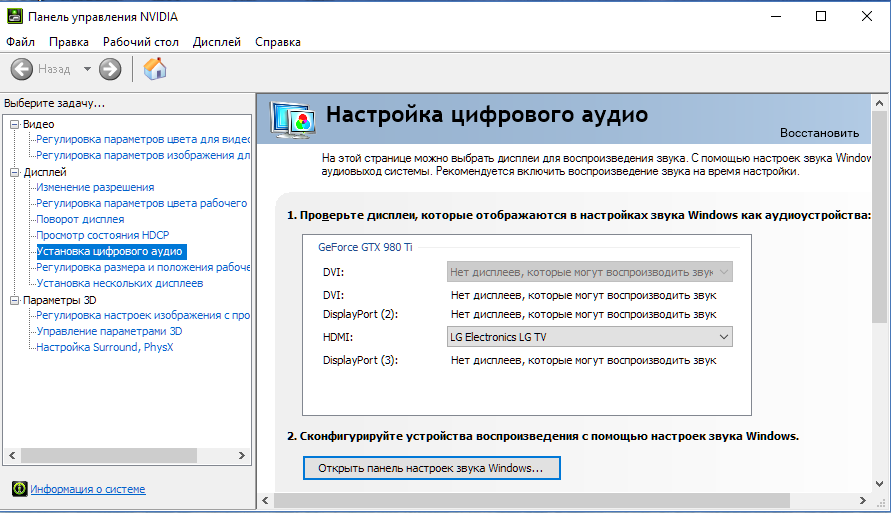Open Поворот дисплея task
891x513 pixels.
tap(80, 219)
